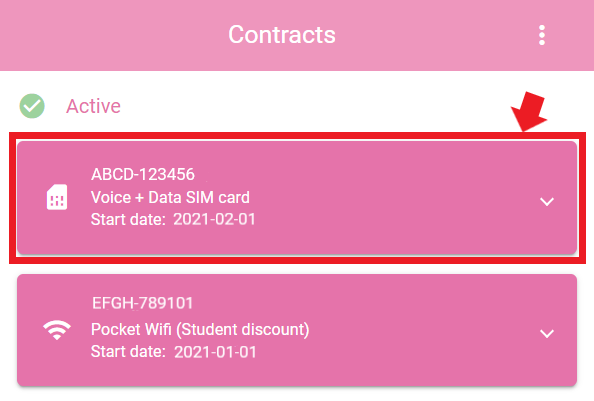Click the green Active checkmark icon
The height and width of the screenshot is (401, 594).
(x=32, y=106)
